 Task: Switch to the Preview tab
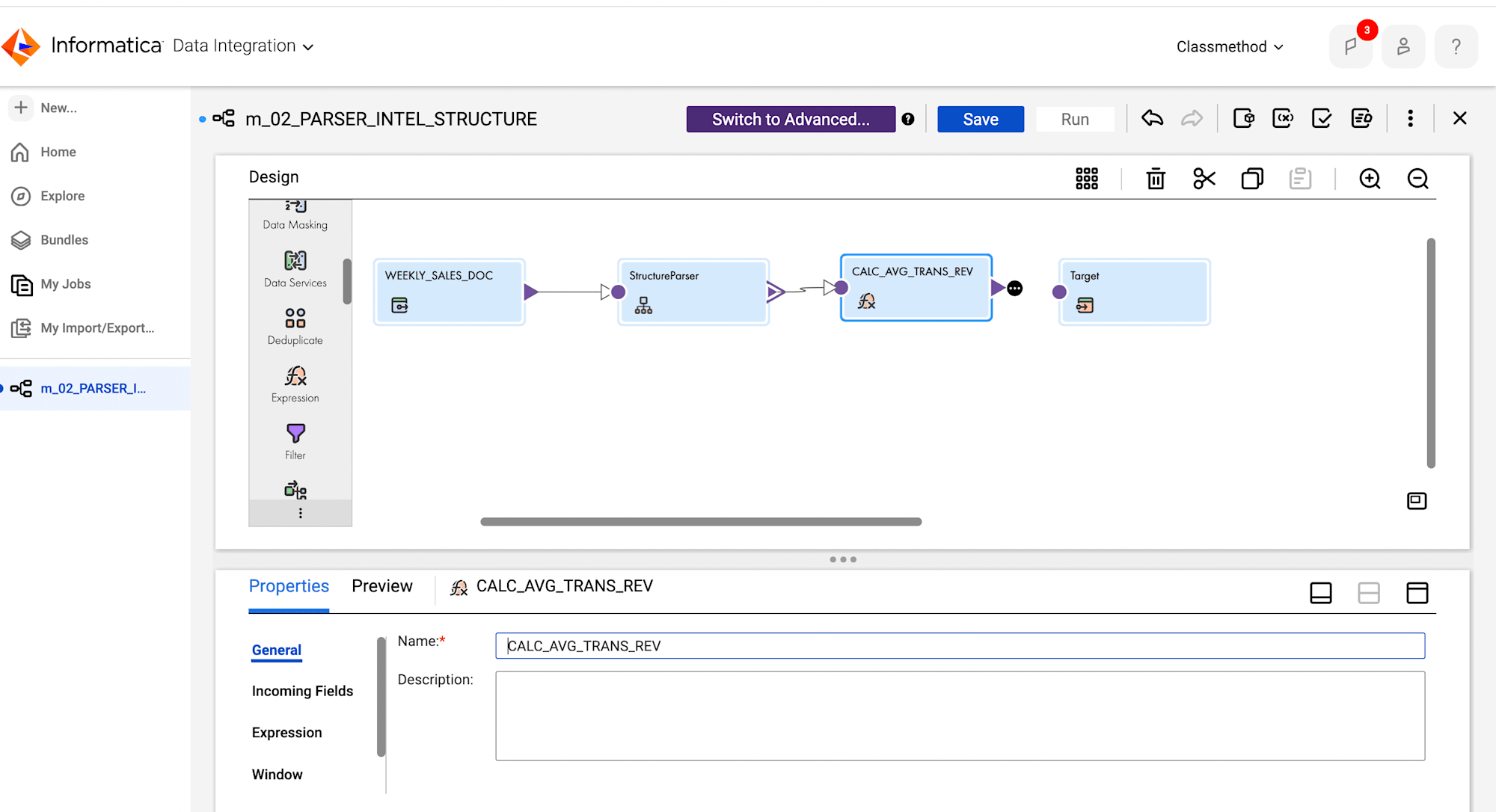tap(382, 586)
